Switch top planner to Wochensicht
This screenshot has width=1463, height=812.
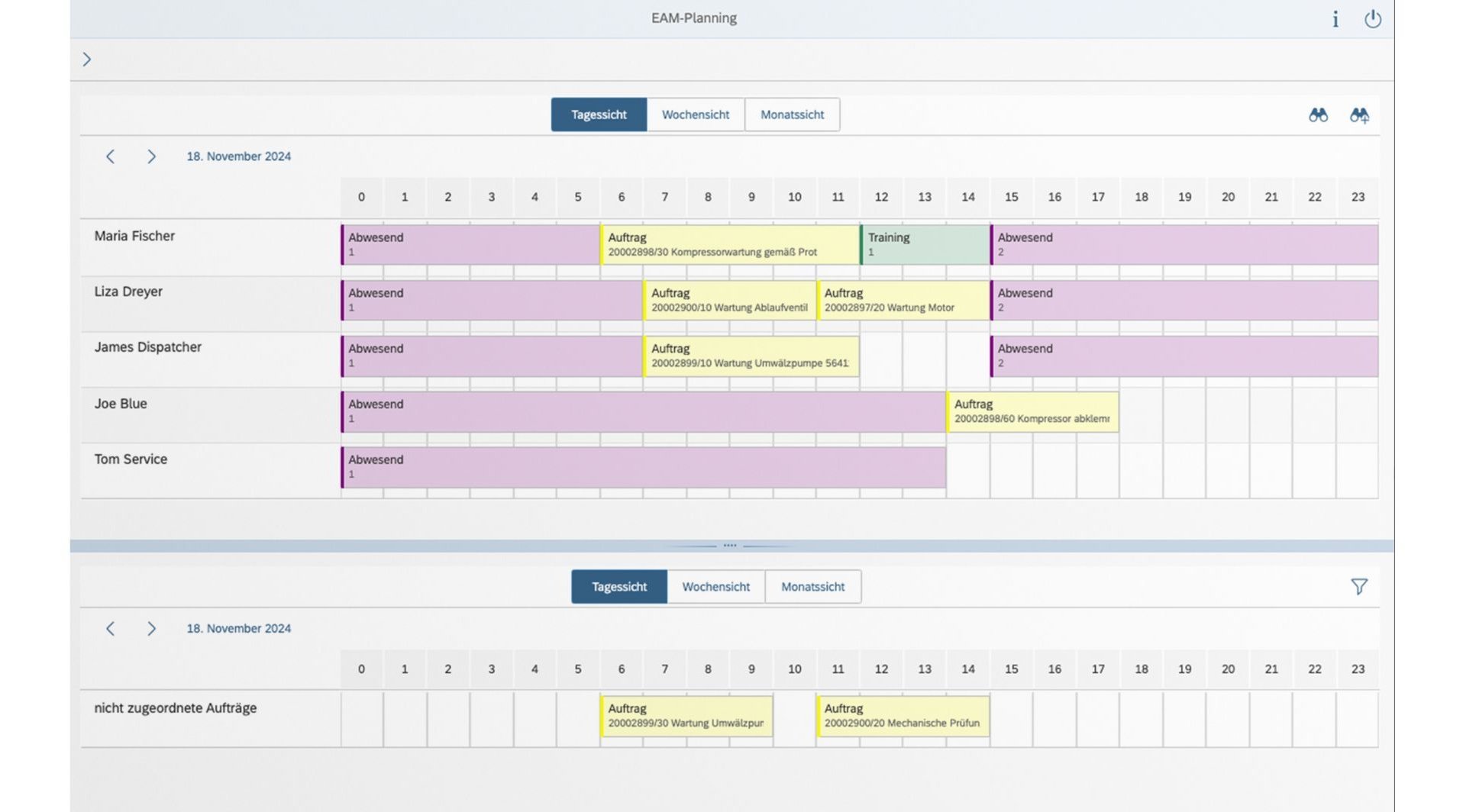695,114
